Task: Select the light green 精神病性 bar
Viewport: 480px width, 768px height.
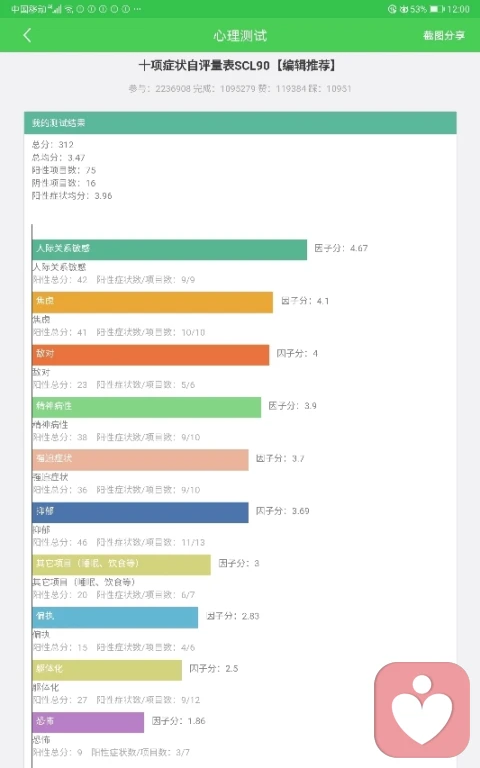Action: tap(146, 407)
